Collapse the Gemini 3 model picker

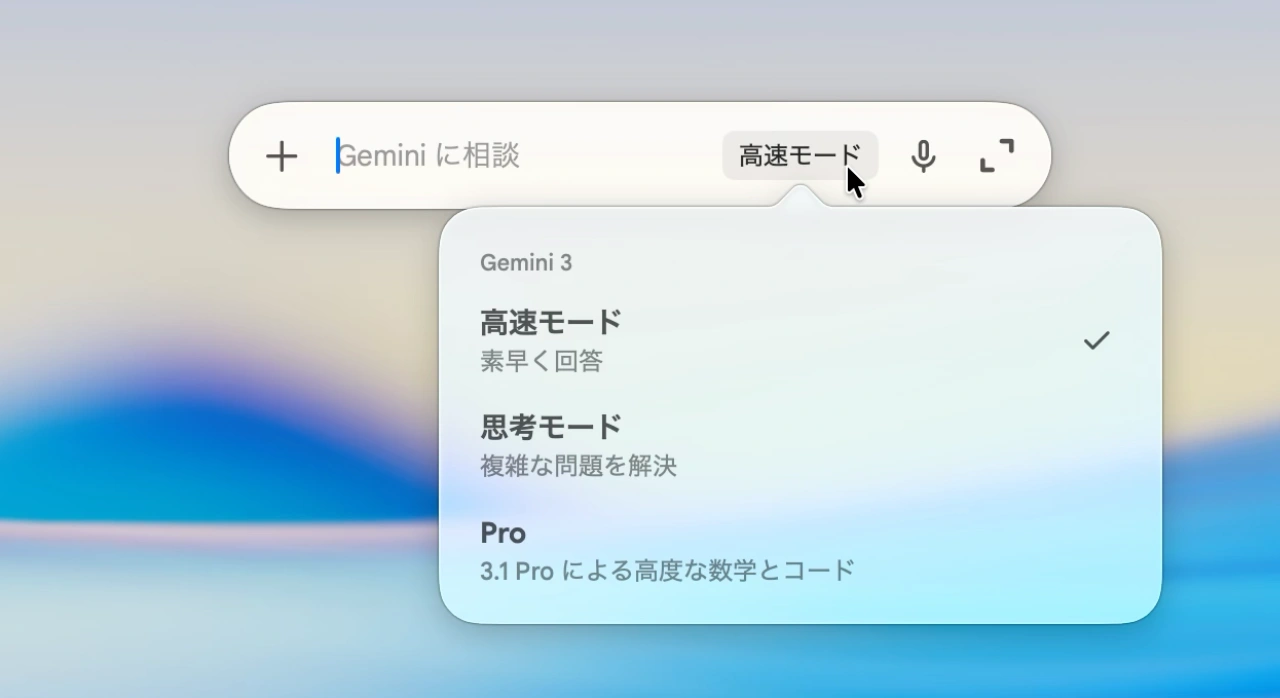pyautogui.click(x=799, y=155)
